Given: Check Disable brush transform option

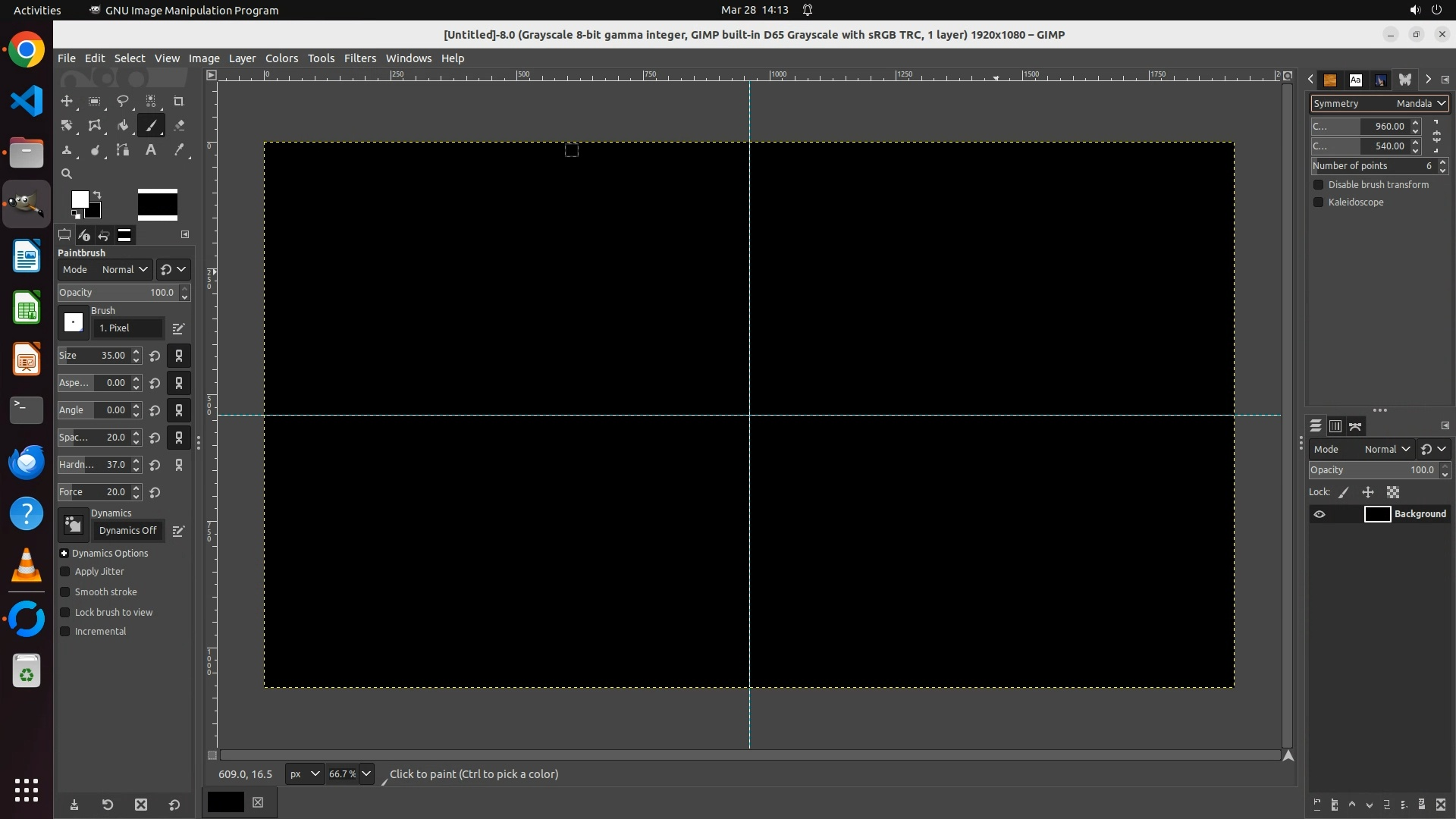Looking at the screenshot, I should 1318,185.
